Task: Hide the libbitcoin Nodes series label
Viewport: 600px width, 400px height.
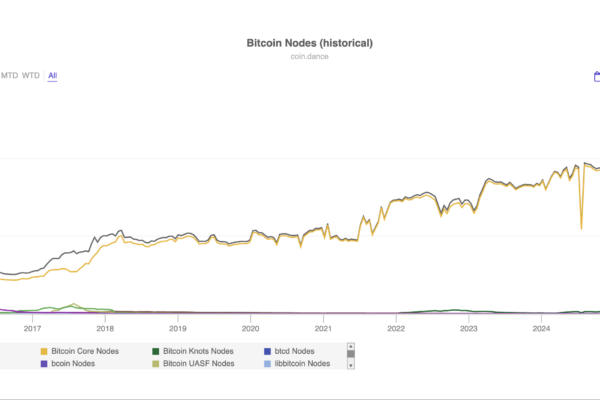Action: point(302,364)
